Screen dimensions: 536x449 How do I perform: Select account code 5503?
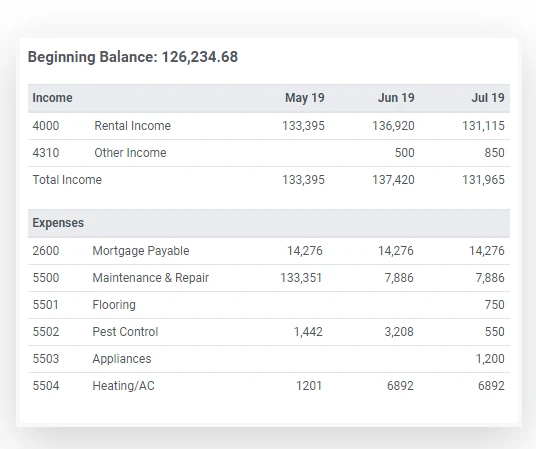46,359
